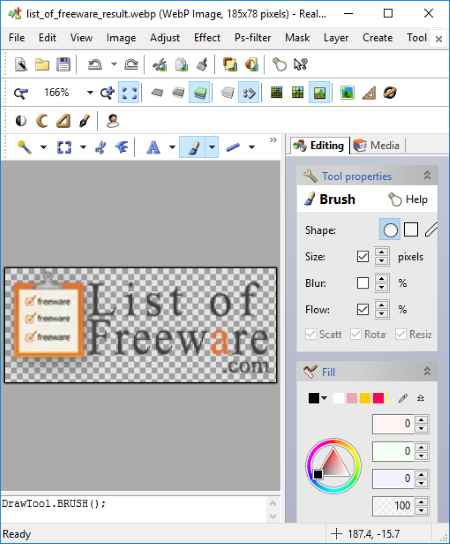Pick the pink-red color swatch

378,398
